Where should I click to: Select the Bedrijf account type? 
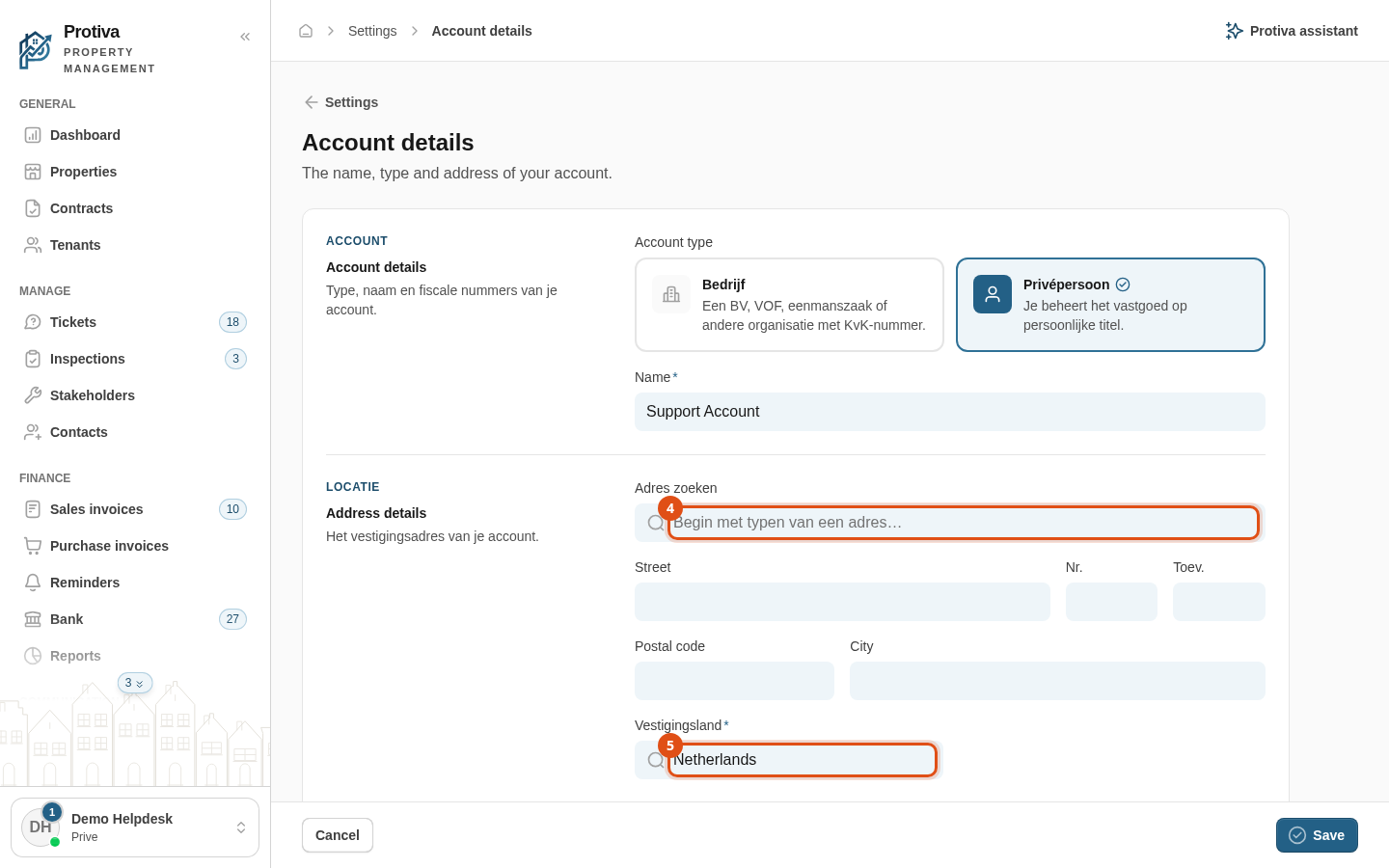click(789, 305)
